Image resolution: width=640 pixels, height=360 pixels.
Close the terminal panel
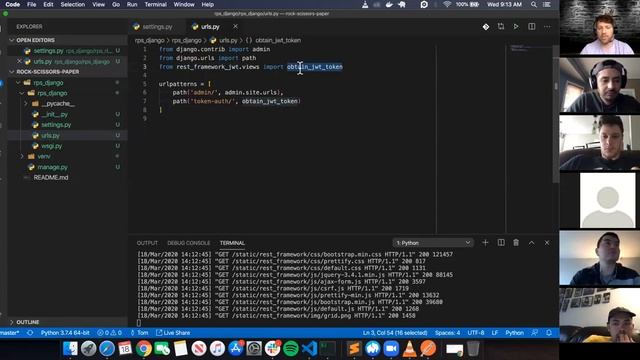click(547, 242)
